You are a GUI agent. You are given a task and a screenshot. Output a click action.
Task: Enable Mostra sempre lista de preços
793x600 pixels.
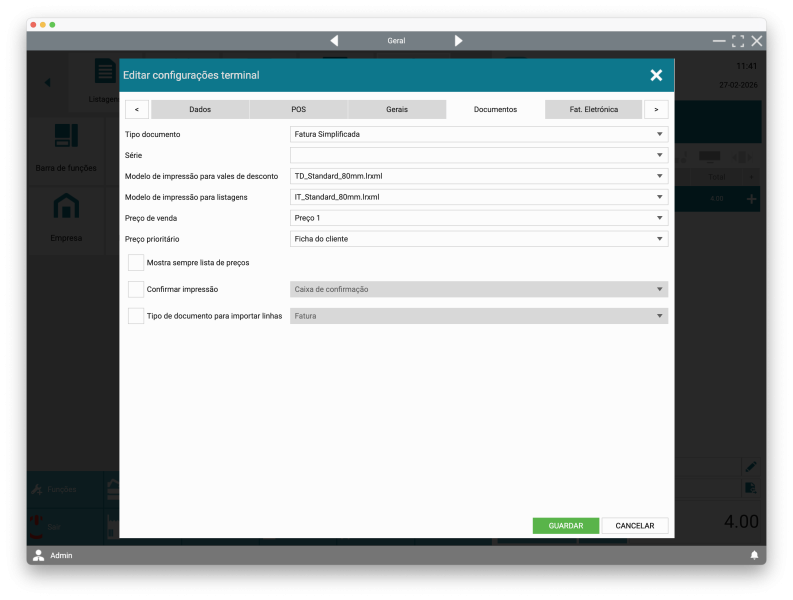click(136, 262)
